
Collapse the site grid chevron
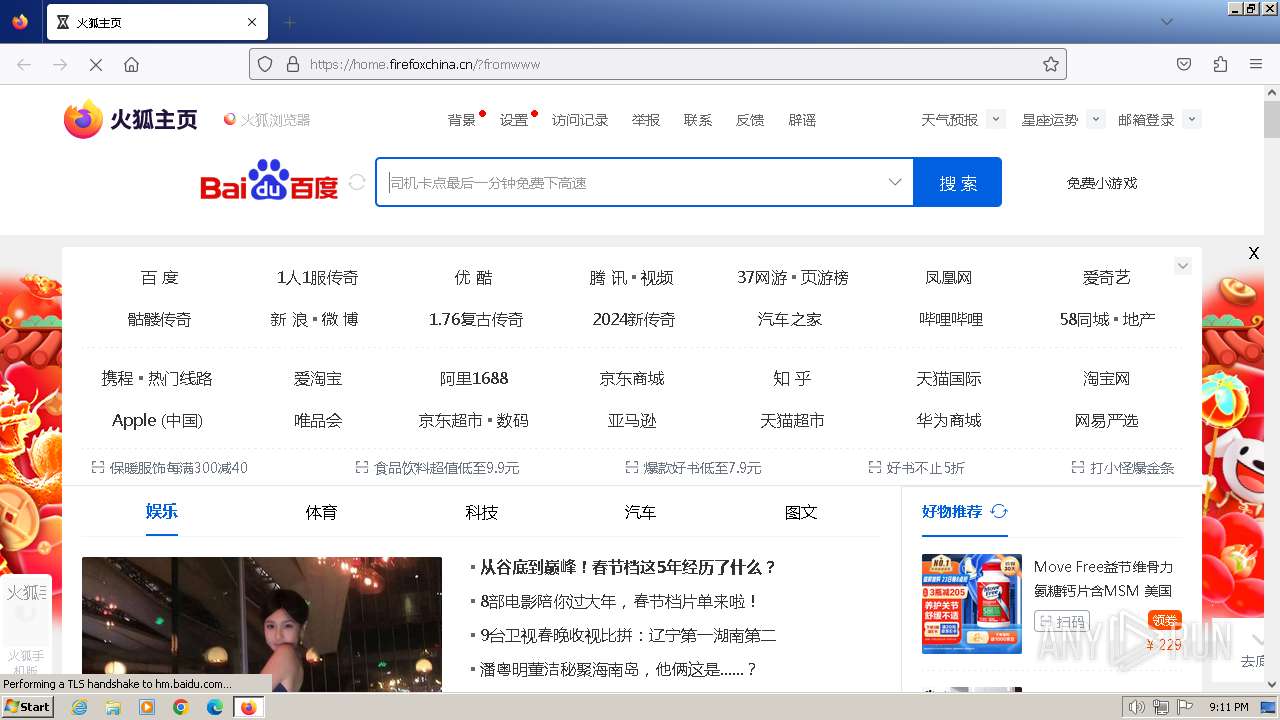point(1183,266)
